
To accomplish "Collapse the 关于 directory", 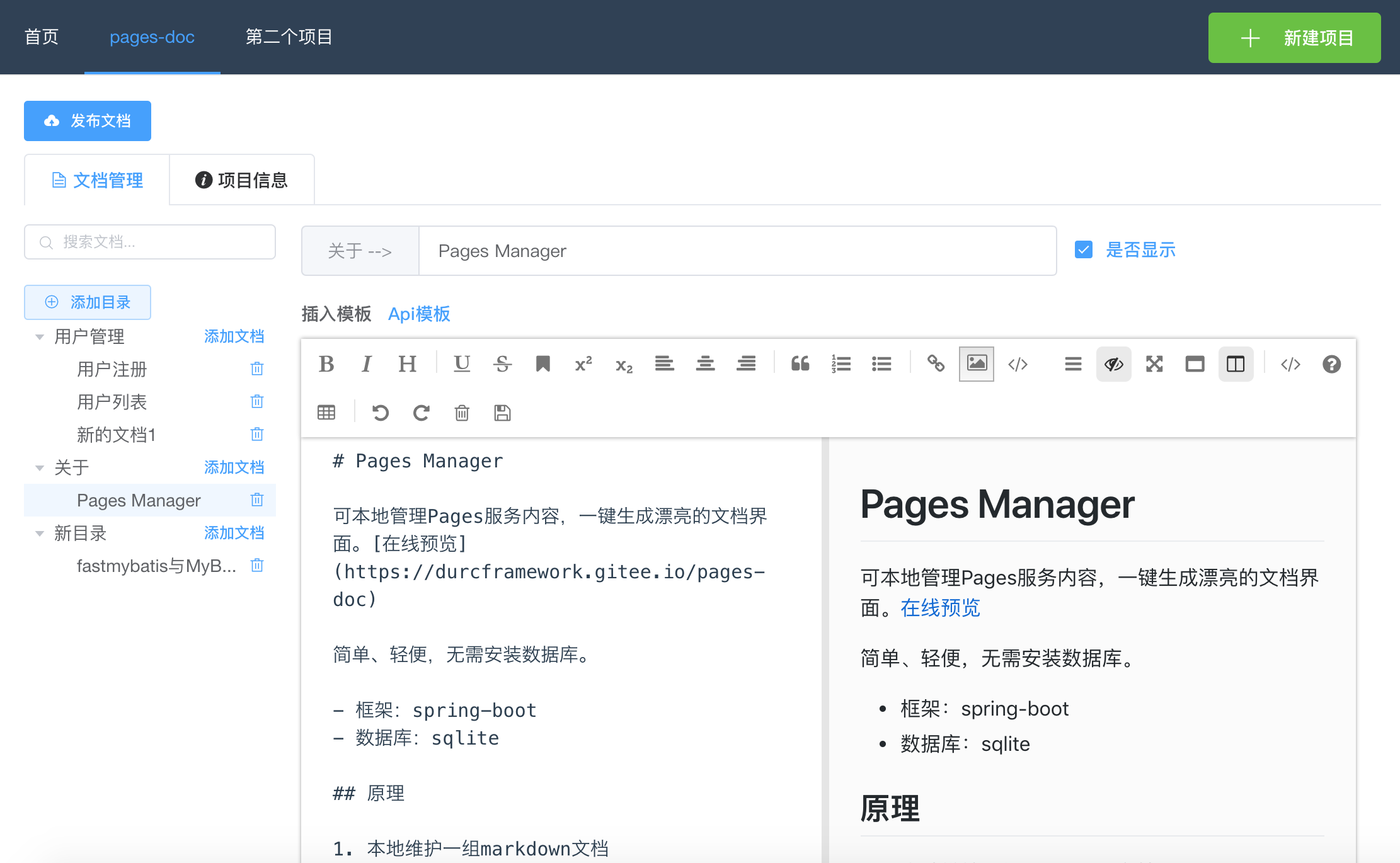I will tap(40, 468).
